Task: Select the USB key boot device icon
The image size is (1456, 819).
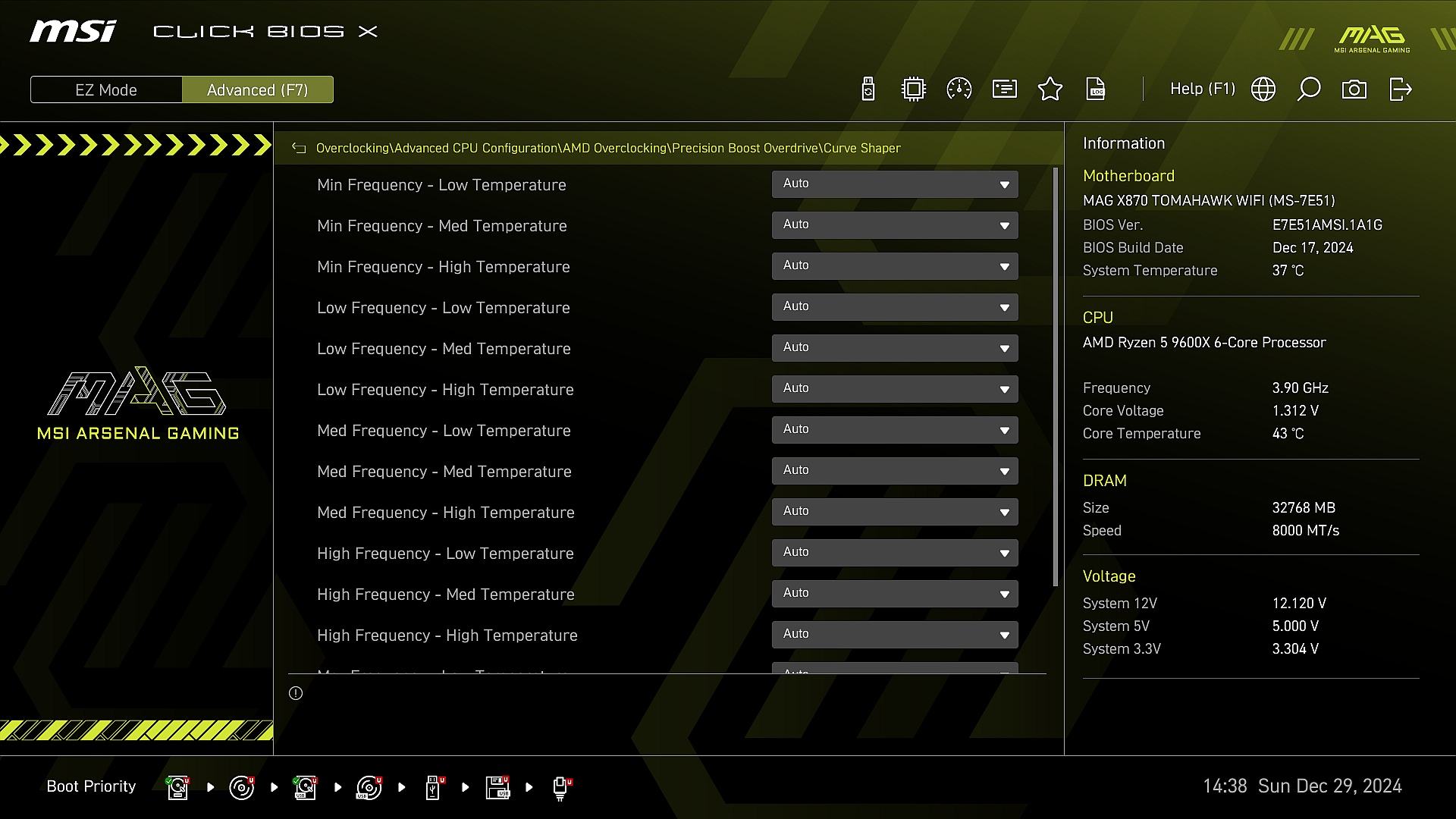Action: click(x=433, y=787)
